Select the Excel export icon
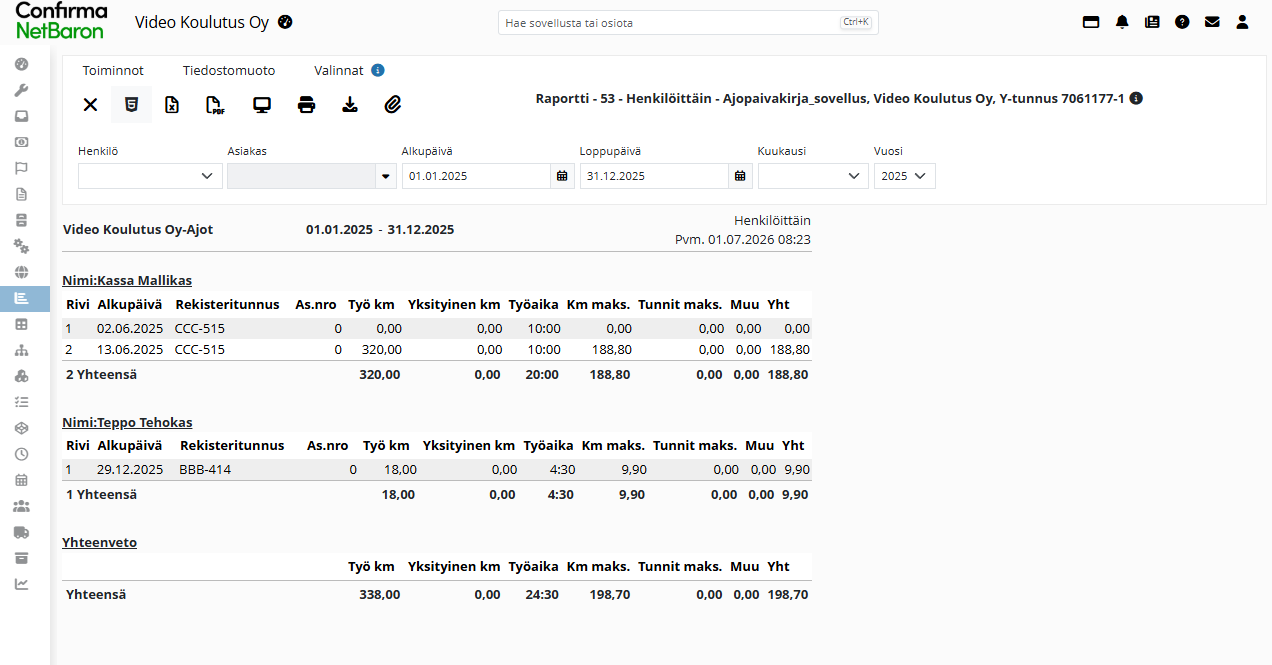The image size is (1272, 665). pyautogui.click(x=172, y=105)
